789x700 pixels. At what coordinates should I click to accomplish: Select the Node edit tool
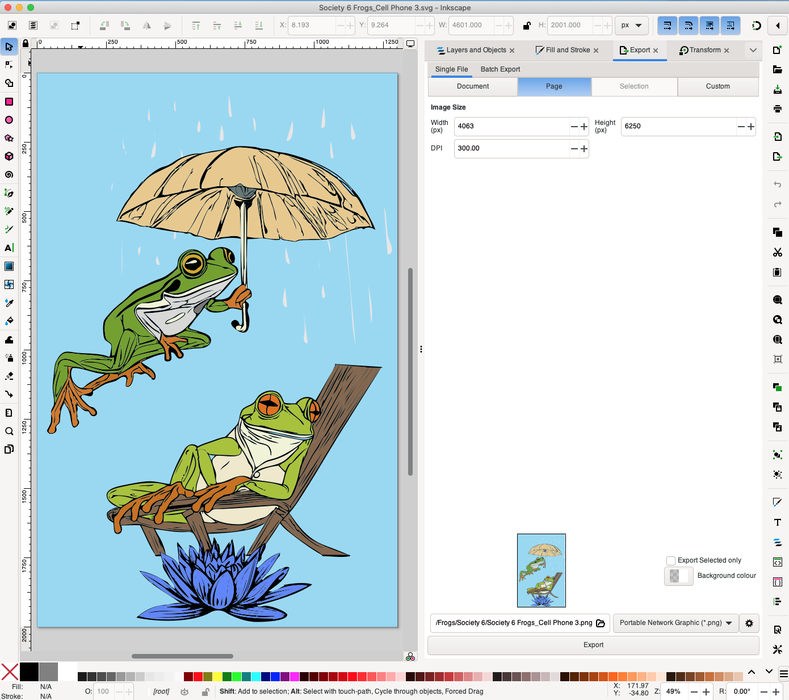pos(9,65)
